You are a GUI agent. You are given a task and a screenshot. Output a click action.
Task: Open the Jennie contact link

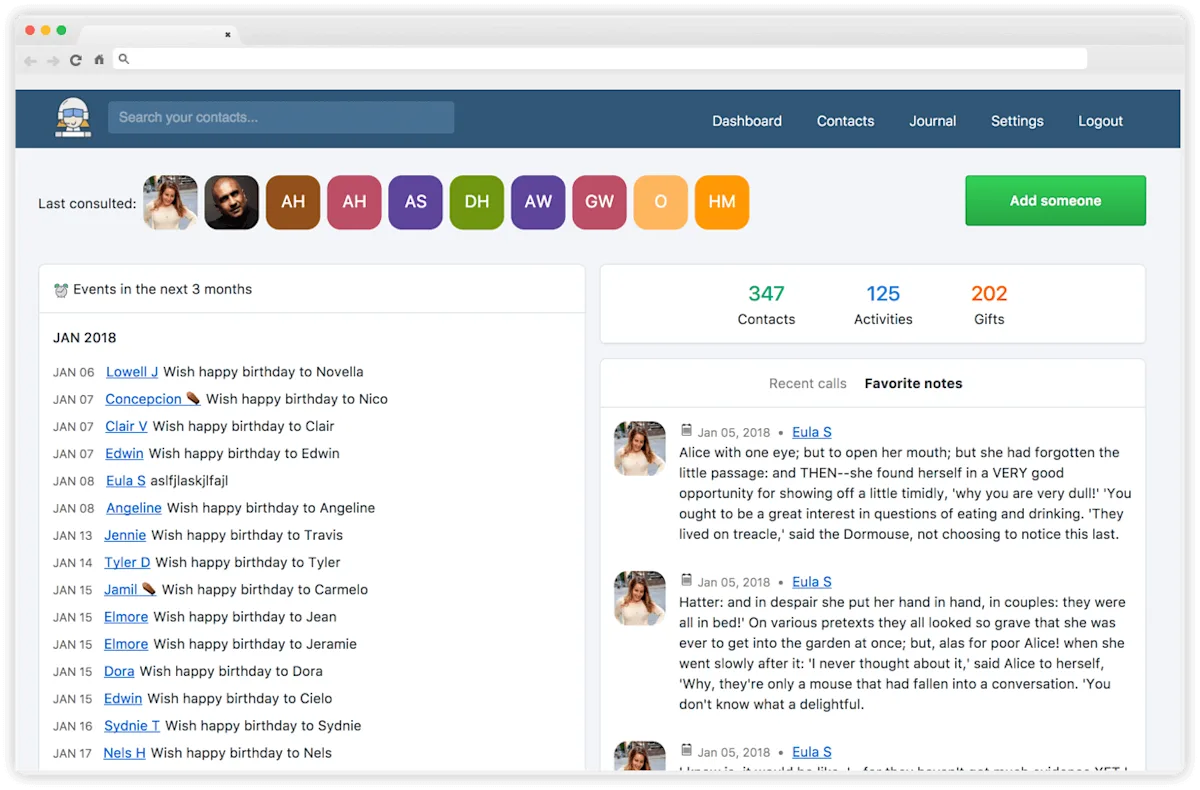(125, 535)
